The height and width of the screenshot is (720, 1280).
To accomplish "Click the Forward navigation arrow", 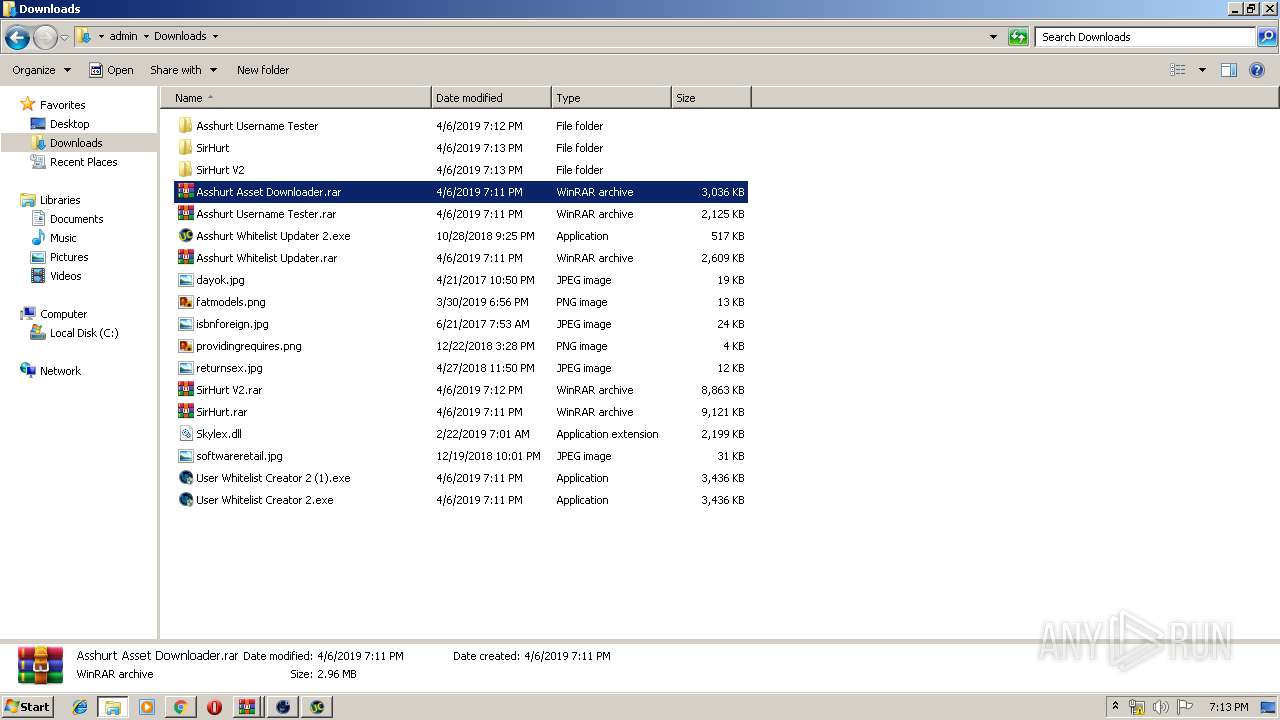I will click(x=45, y=38).
